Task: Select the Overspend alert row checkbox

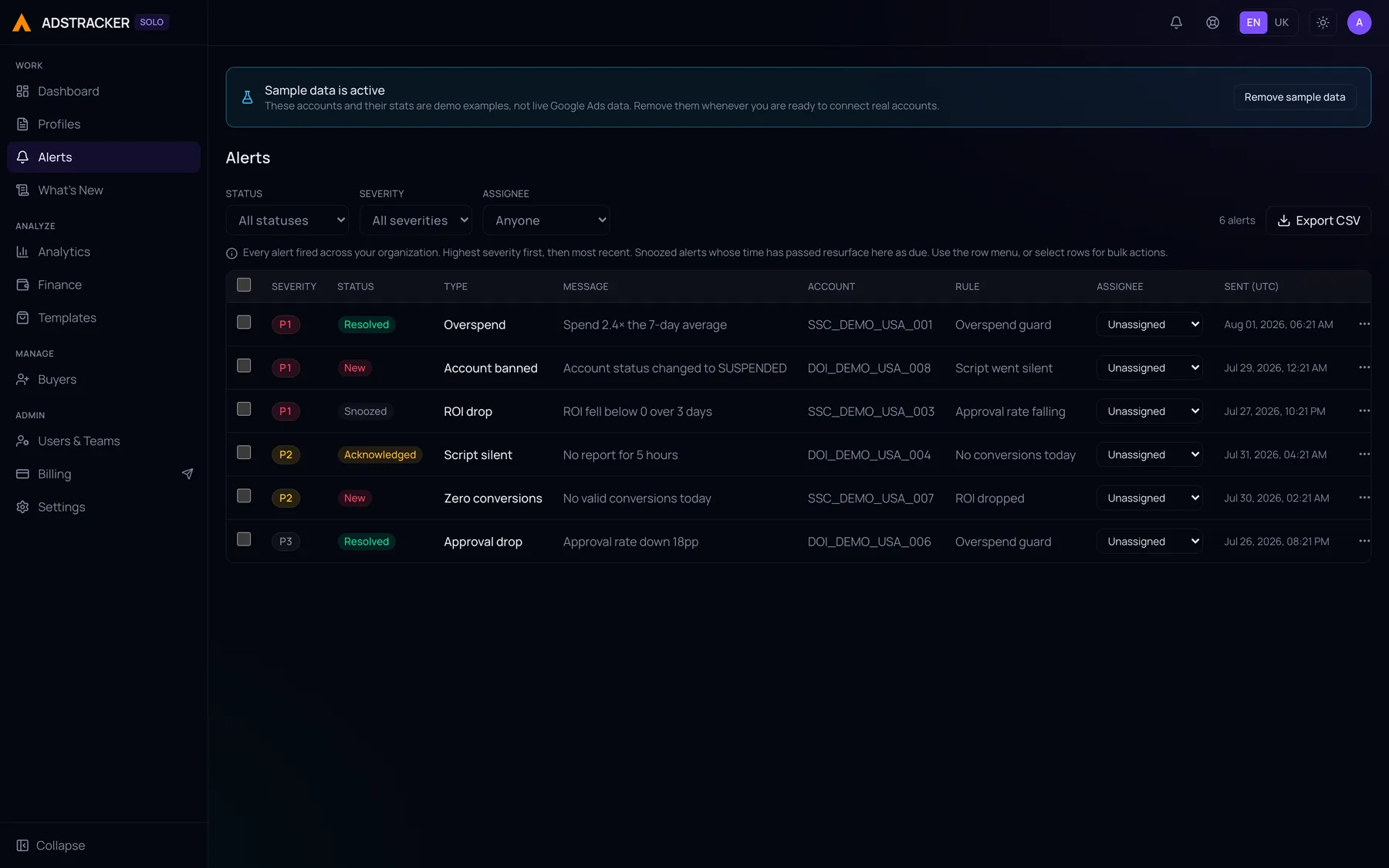Action: pos(244,322)
